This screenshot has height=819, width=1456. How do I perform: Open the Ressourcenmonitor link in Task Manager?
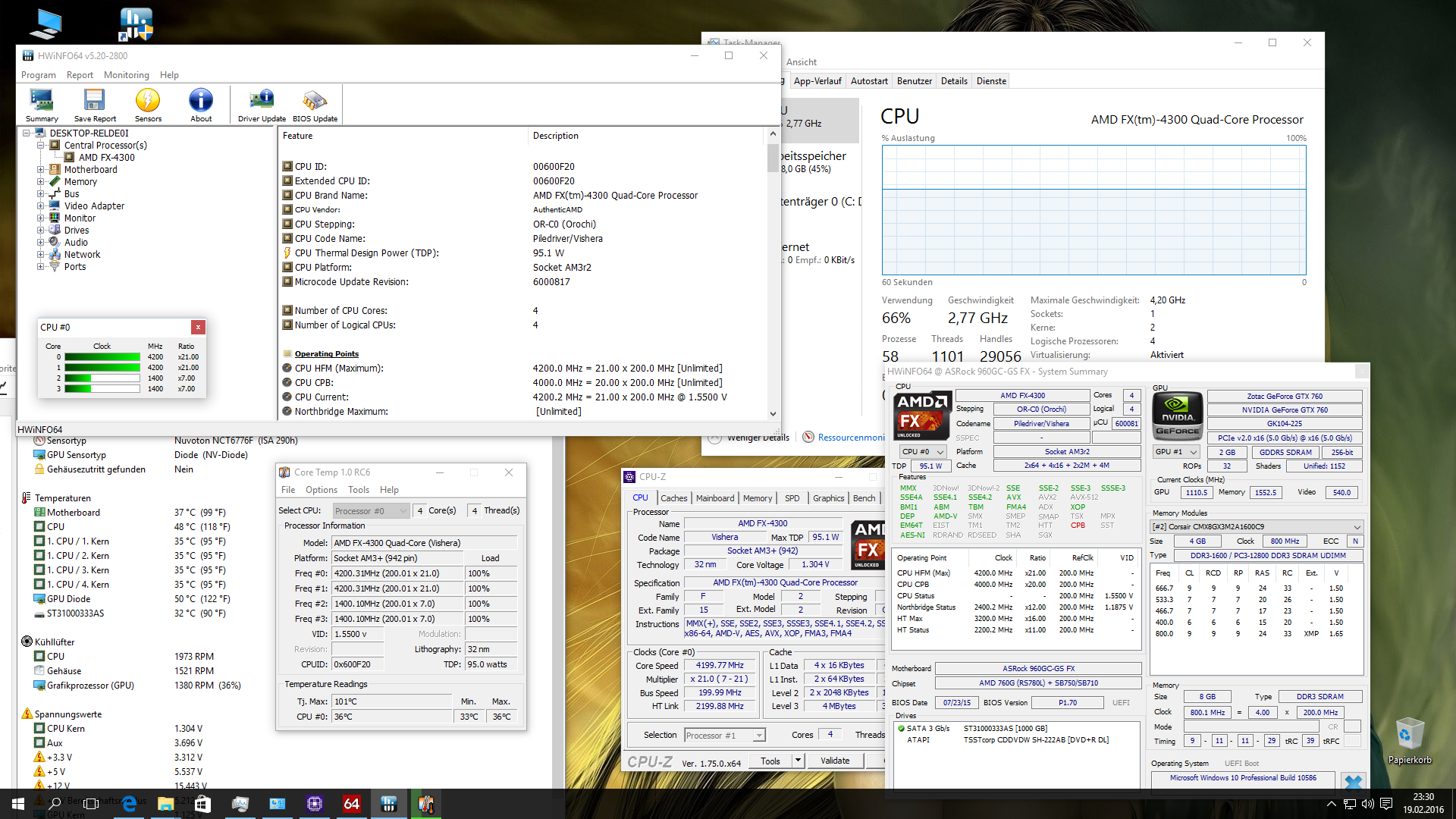851,438
